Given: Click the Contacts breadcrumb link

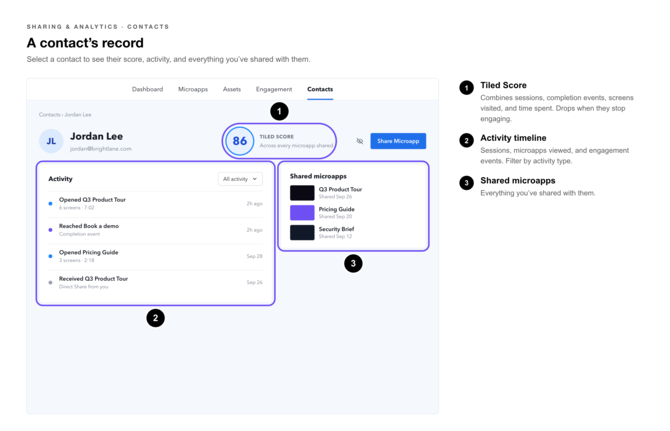Looking at the screenshot, I should [49, 115].
